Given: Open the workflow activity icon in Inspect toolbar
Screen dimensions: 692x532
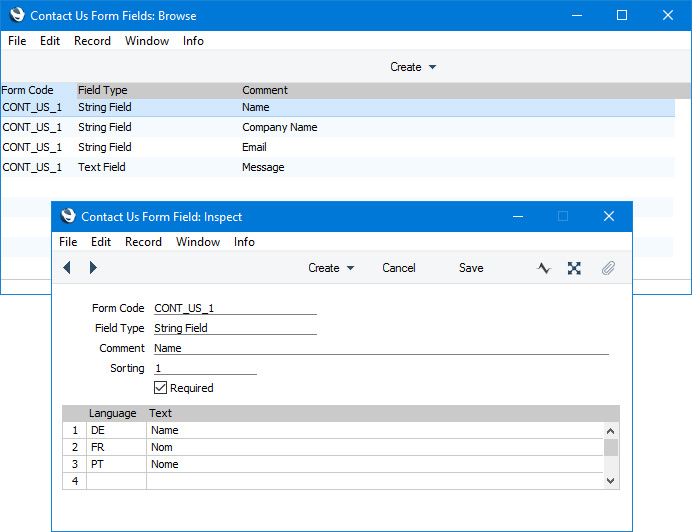Looking at the screenshot, I should 544,268.
